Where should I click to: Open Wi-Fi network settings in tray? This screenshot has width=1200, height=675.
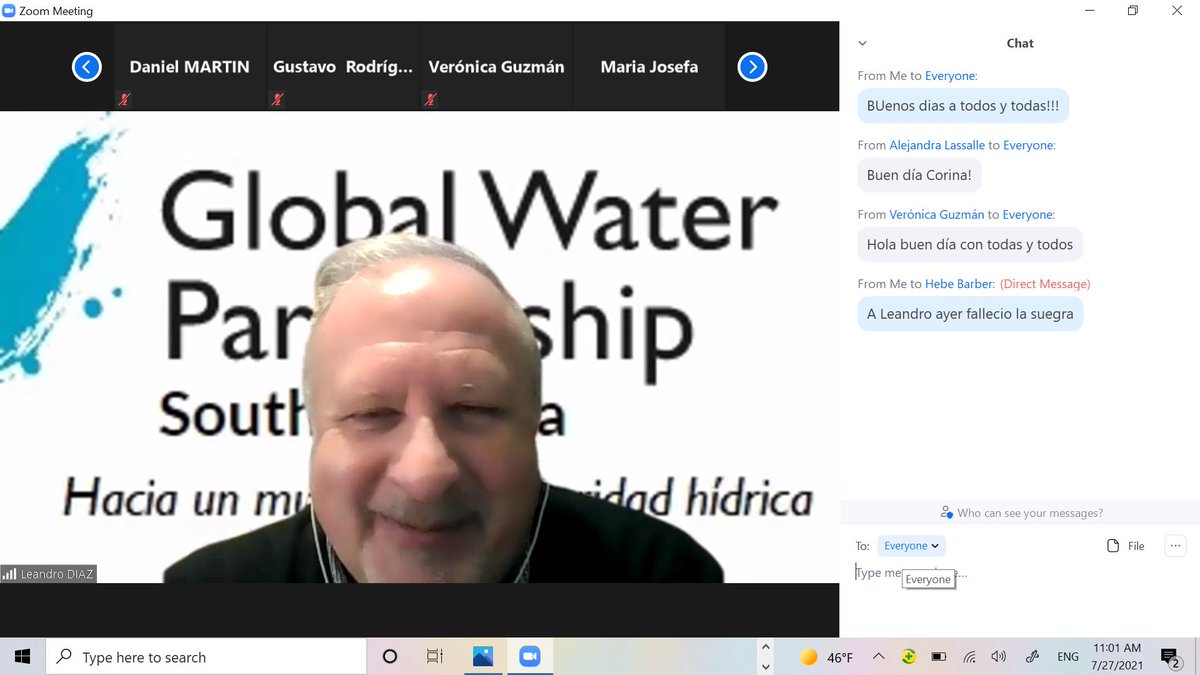pyautogui.click(x=969, y=657)
